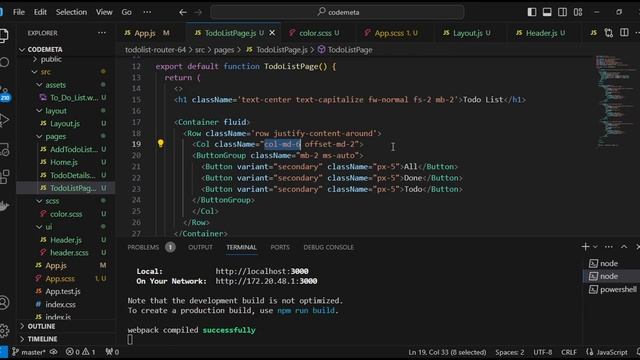
Task: Click the codemeta command center search box
Action: pos(337,12)
